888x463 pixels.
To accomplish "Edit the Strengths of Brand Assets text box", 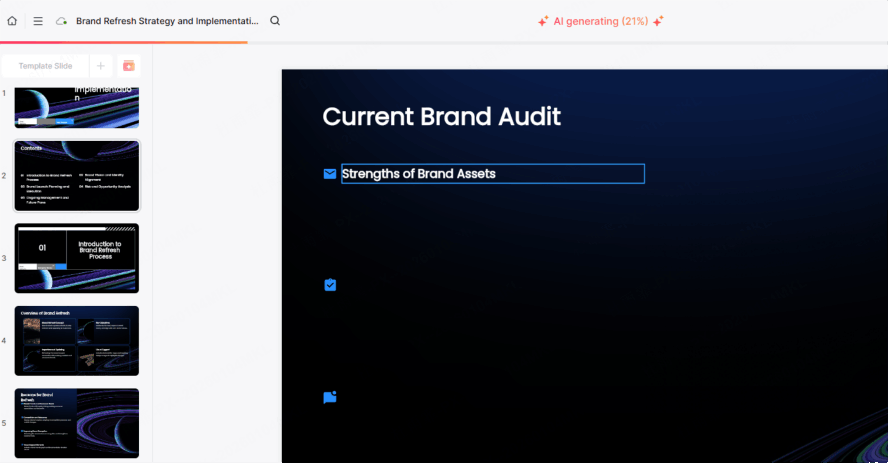I will [x=492, y=174].
